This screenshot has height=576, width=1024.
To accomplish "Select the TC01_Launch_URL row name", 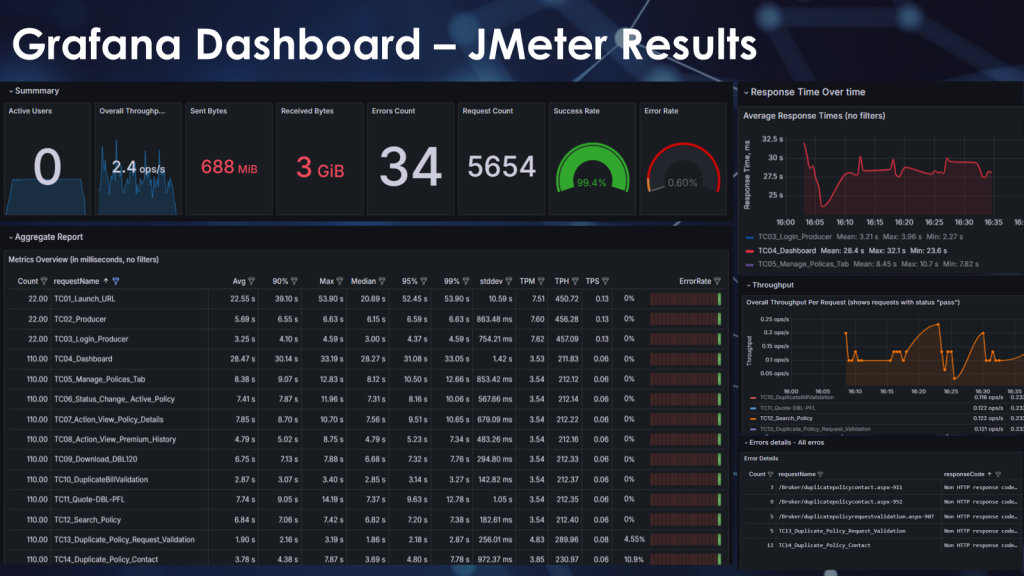I will pyautogui.click(x=84, y=299).
